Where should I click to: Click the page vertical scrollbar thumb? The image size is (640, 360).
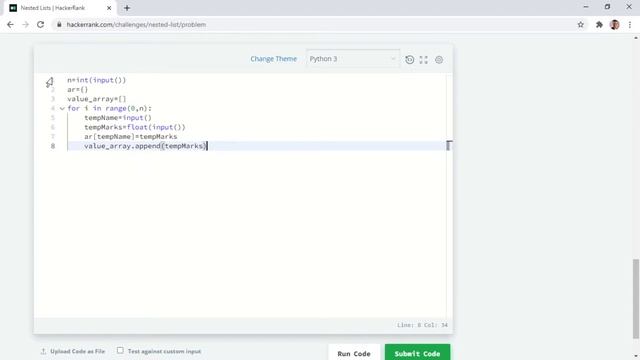[x=636, y=299]
